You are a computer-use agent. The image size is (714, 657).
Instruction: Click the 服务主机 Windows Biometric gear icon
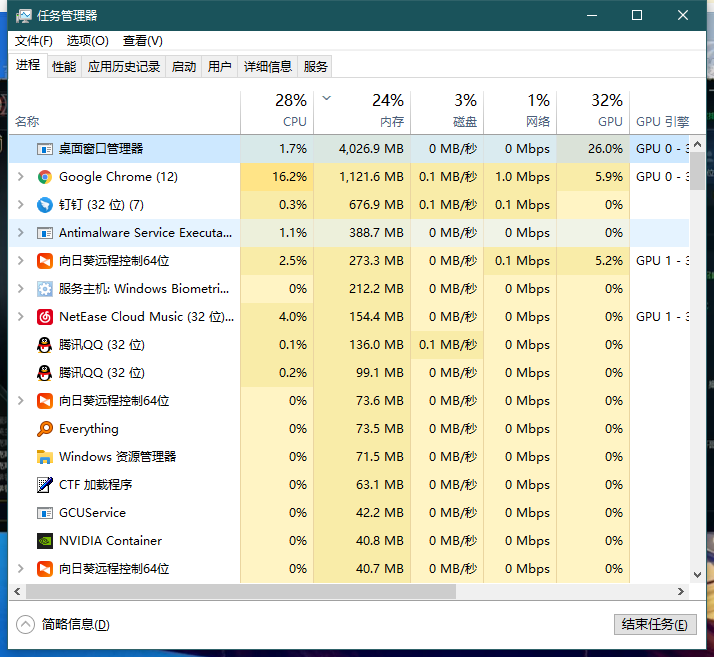pos(45,289)
